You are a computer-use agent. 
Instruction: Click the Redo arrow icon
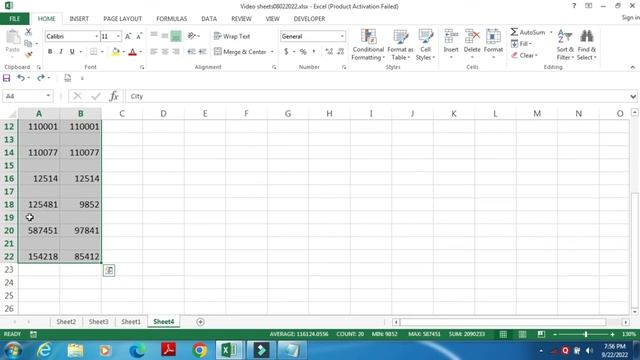coord(40,78)
